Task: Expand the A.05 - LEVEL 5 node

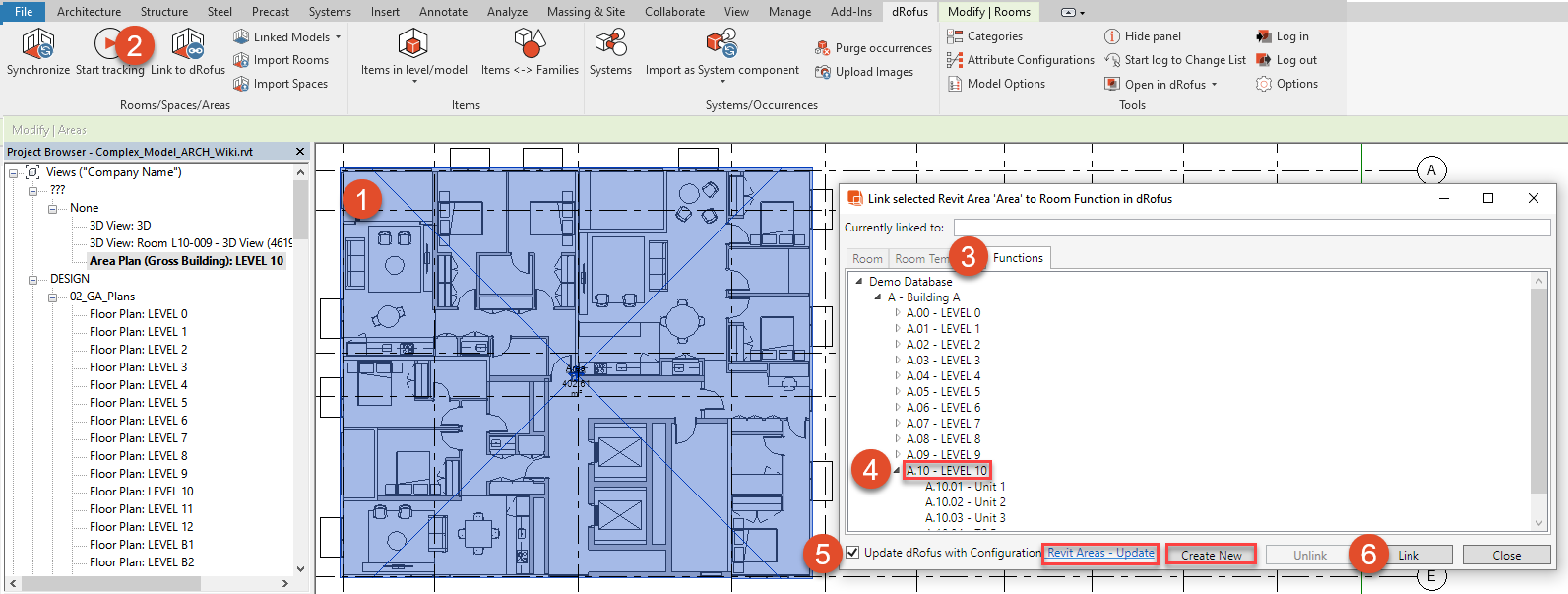Action: point(897,392)
